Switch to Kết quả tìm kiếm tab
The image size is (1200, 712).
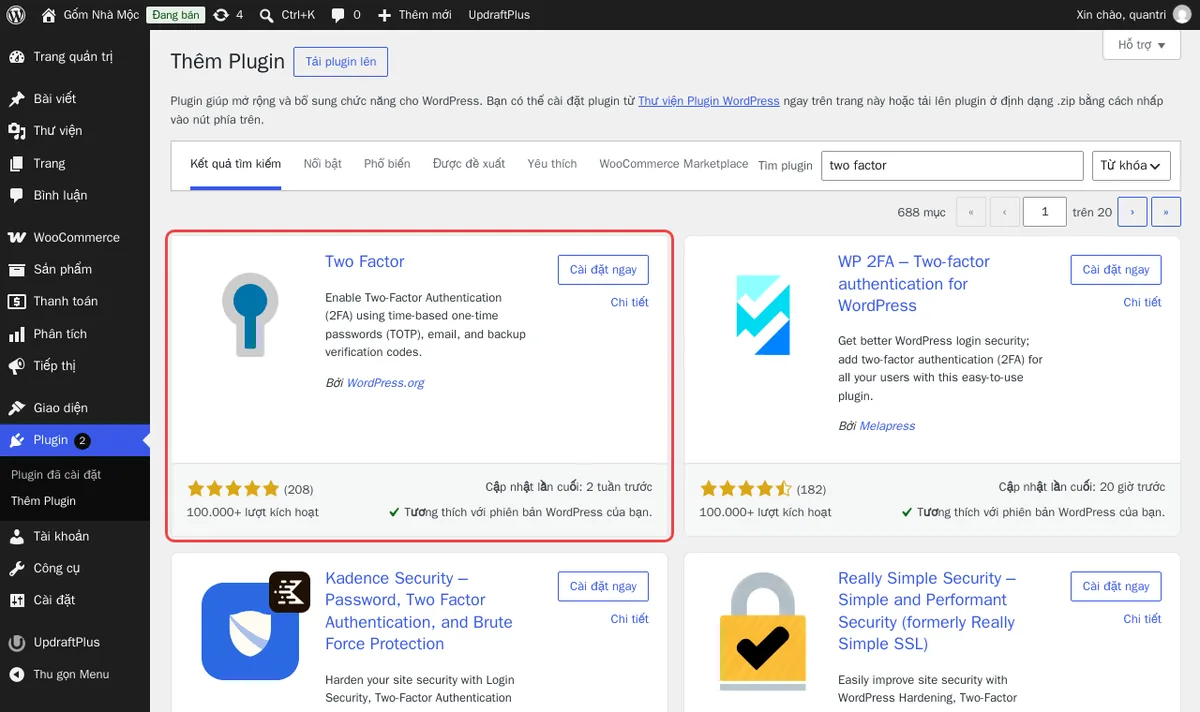(x=235, y=164)
